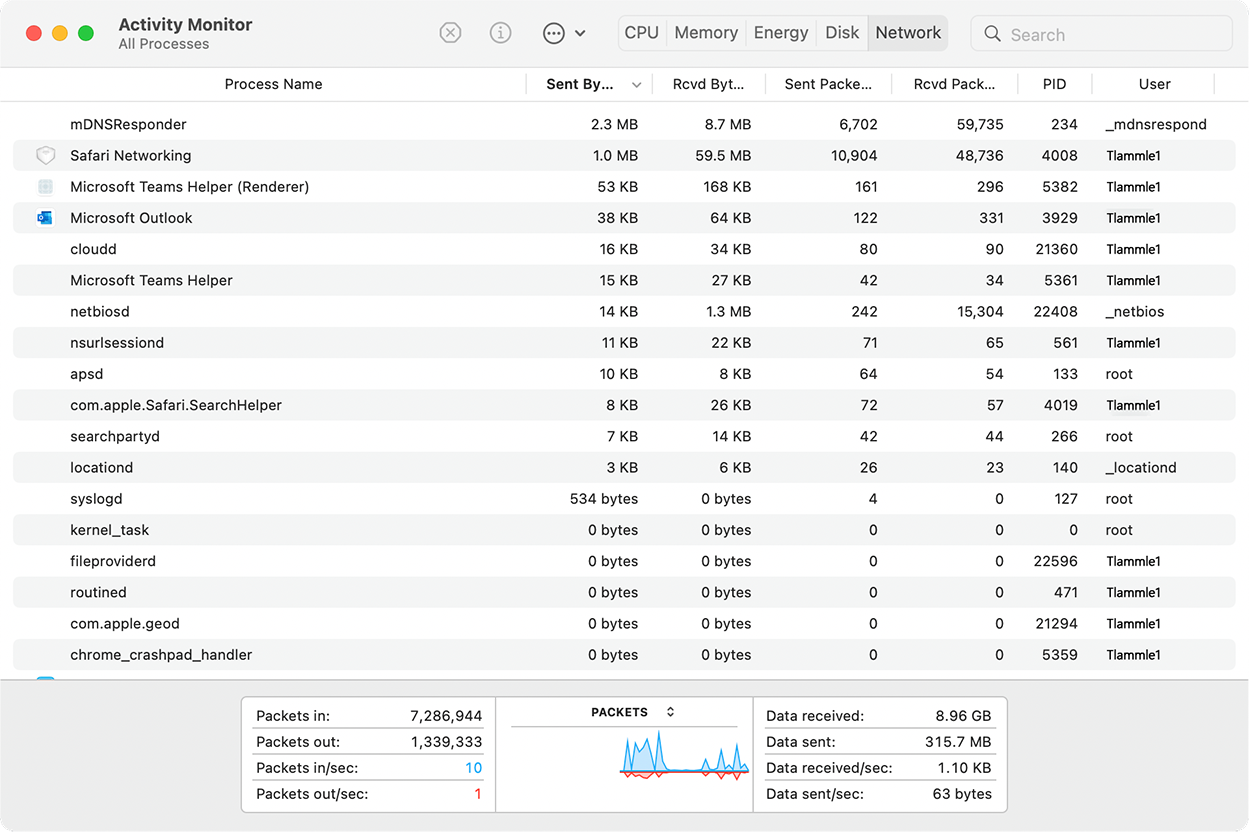This screenshot has height=832, width=1250.
Task: Switch to the Memory tab
Action: click(705, 32)
